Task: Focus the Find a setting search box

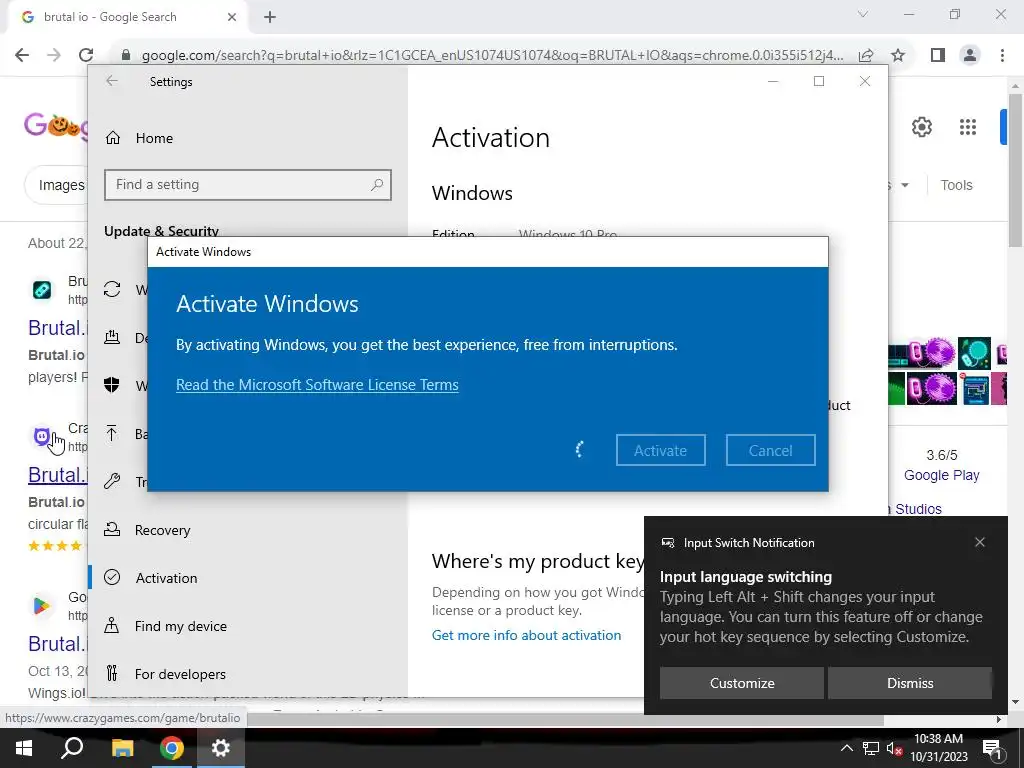Action: 248,185
